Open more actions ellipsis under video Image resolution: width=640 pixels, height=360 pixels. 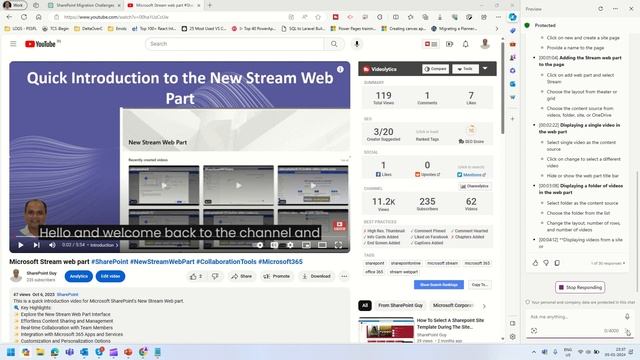[344, 276]
